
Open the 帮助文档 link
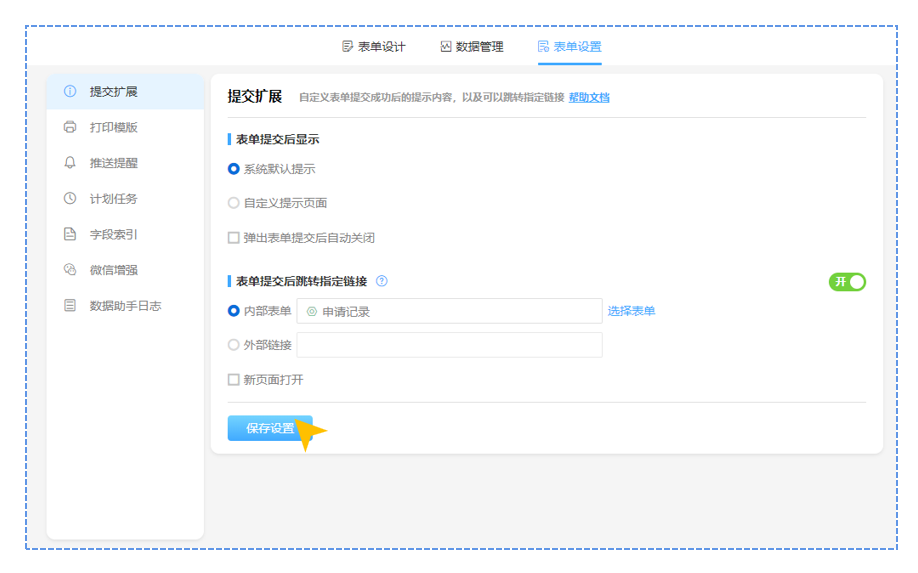click(589, 98)
